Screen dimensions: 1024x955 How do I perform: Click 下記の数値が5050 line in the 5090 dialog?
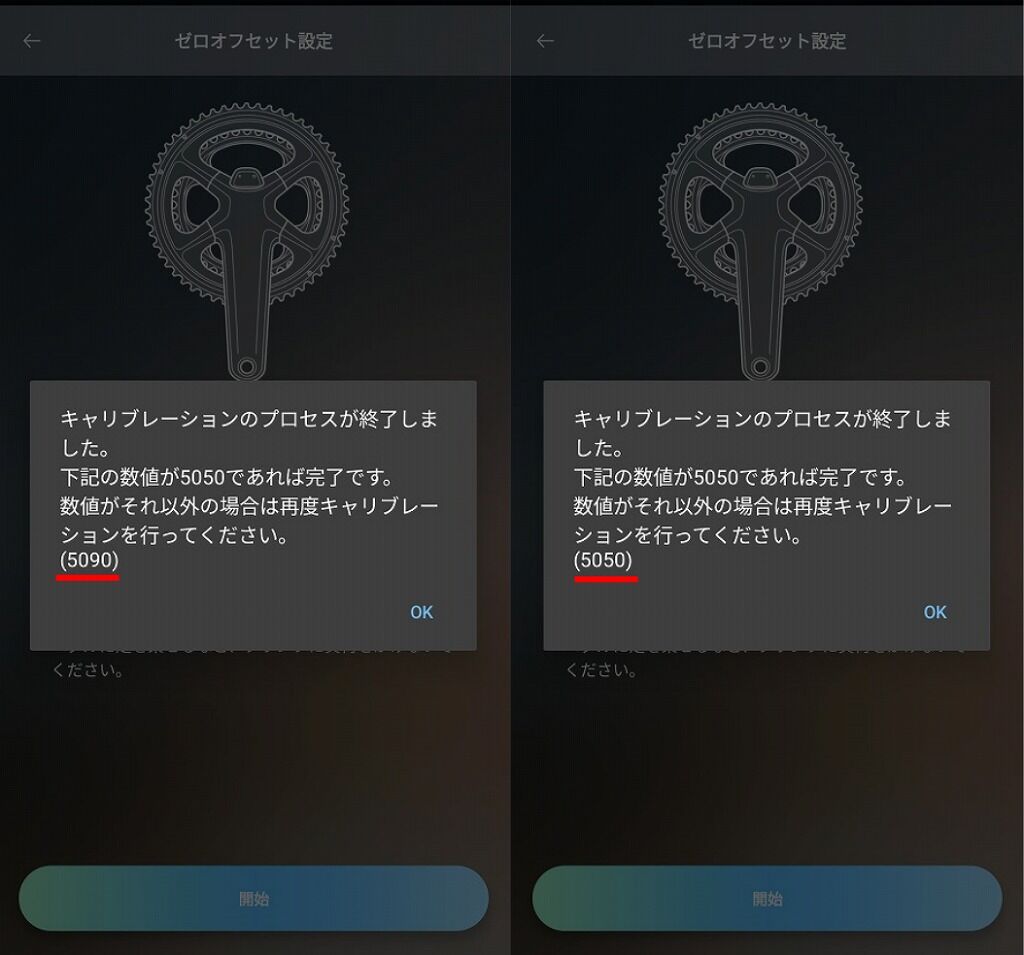click(x=227, y=478)
